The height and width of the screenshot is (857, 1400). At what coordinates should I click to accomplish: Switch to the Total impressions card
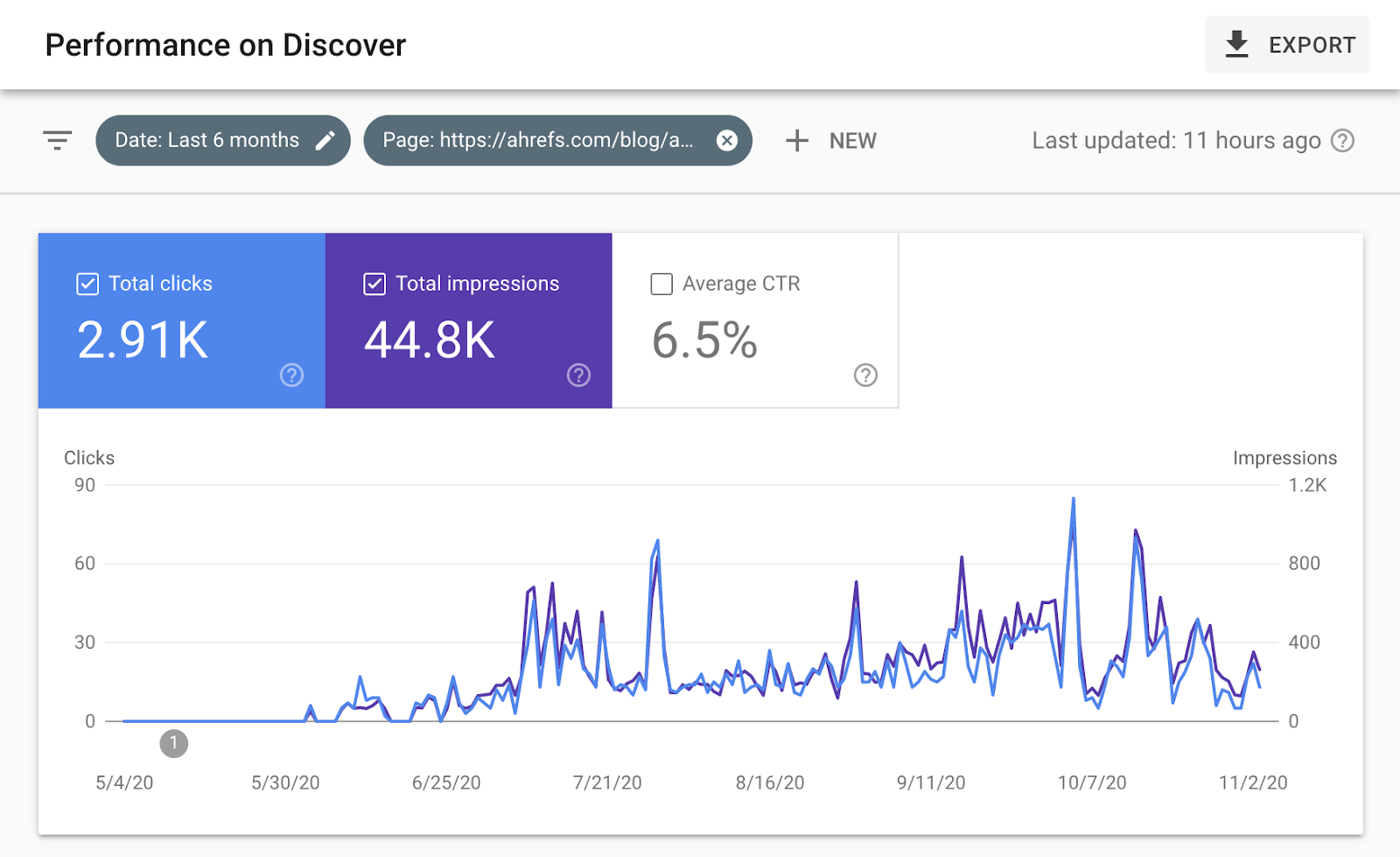469,341
